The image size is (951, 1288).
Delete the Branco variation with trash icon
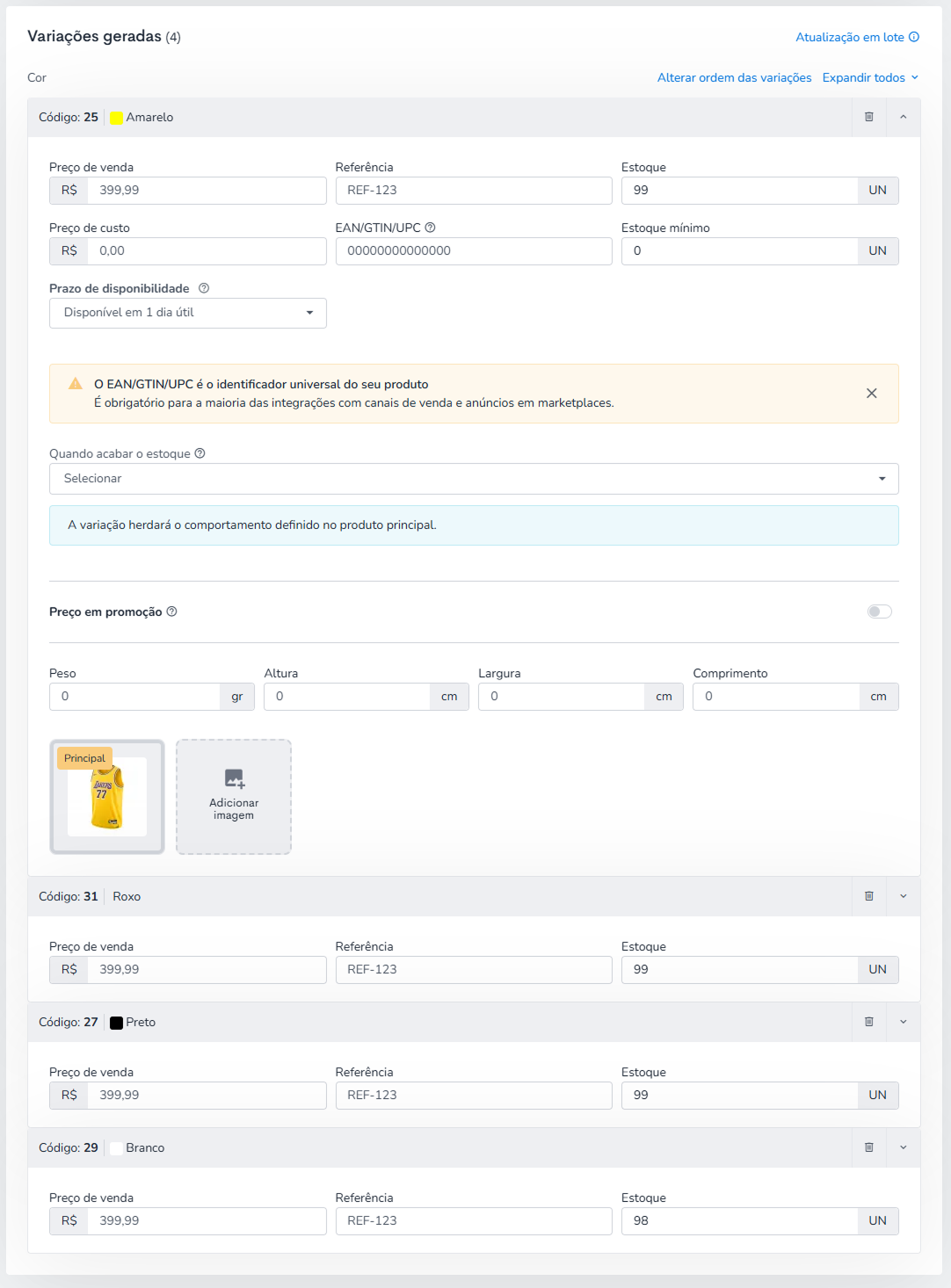pyautogui.click(x=869, y=1147)
